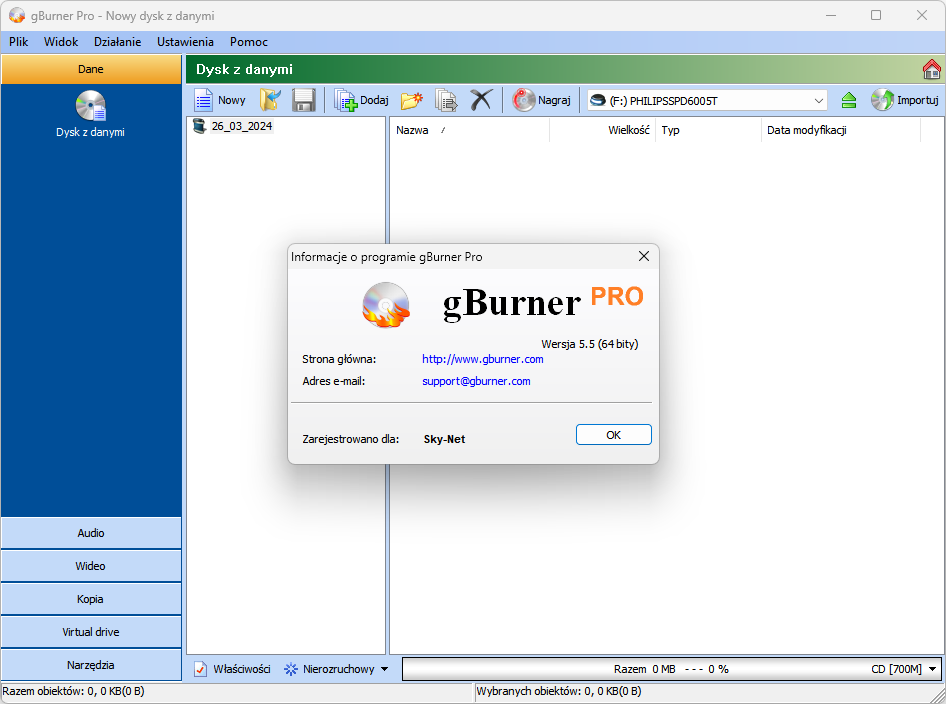Viewport: 946px width, 704px height.
Task: Sort by Data modyfikacji column header
Action: click(841, 130)
